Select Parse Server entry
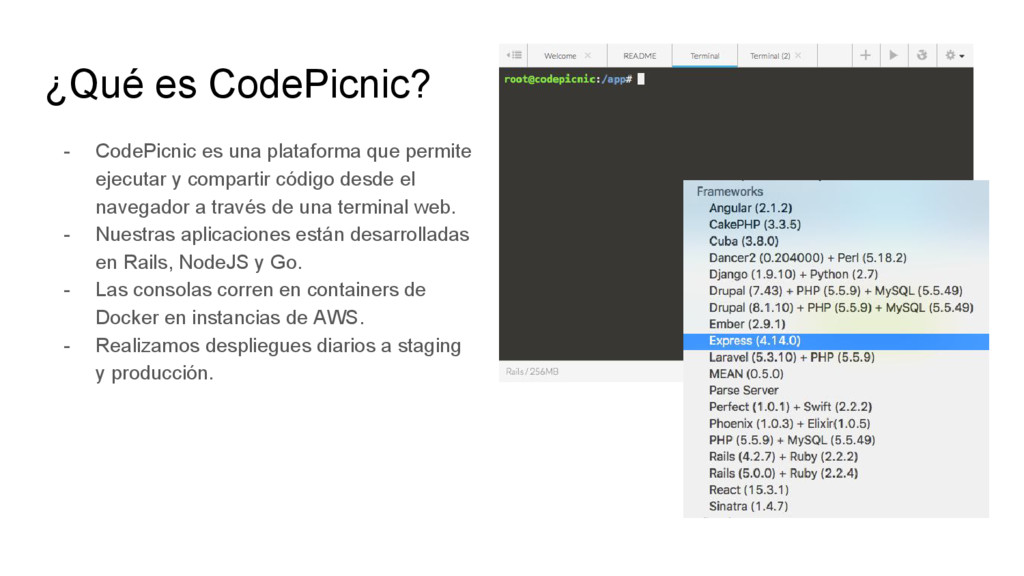Viewport: 1024px width, 576px height. click(743, 391)
